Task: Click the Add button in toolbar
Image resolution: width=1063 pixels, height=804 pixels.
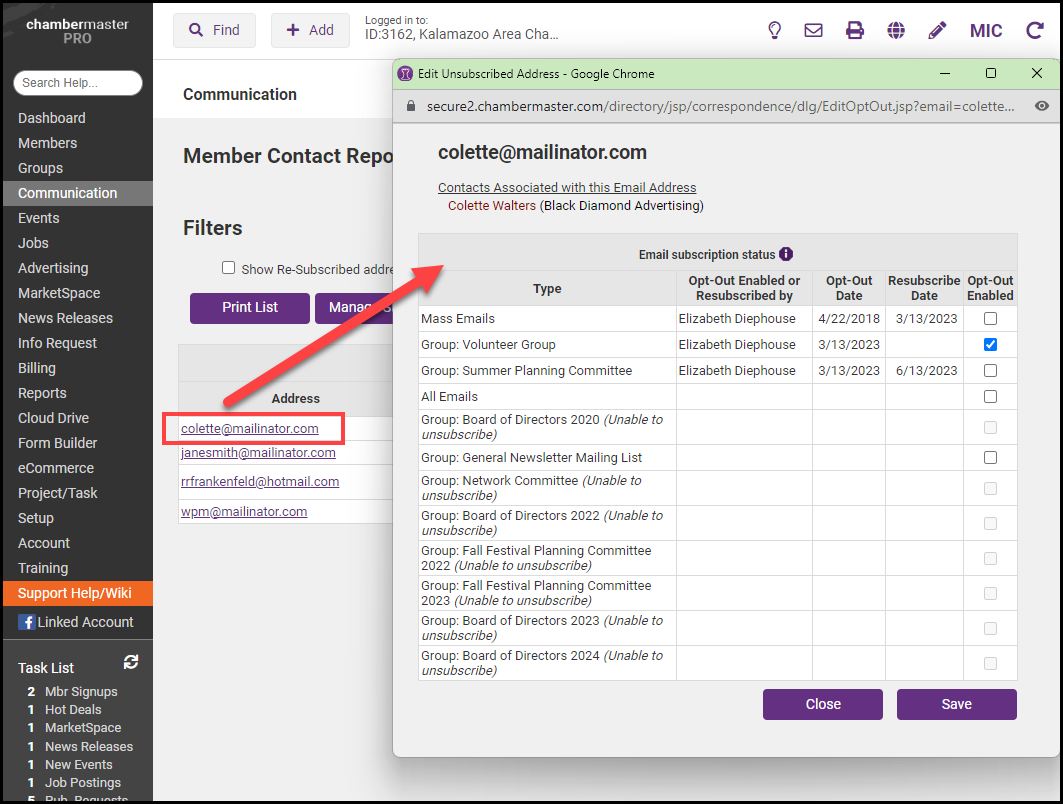Action: pos(310,30)
